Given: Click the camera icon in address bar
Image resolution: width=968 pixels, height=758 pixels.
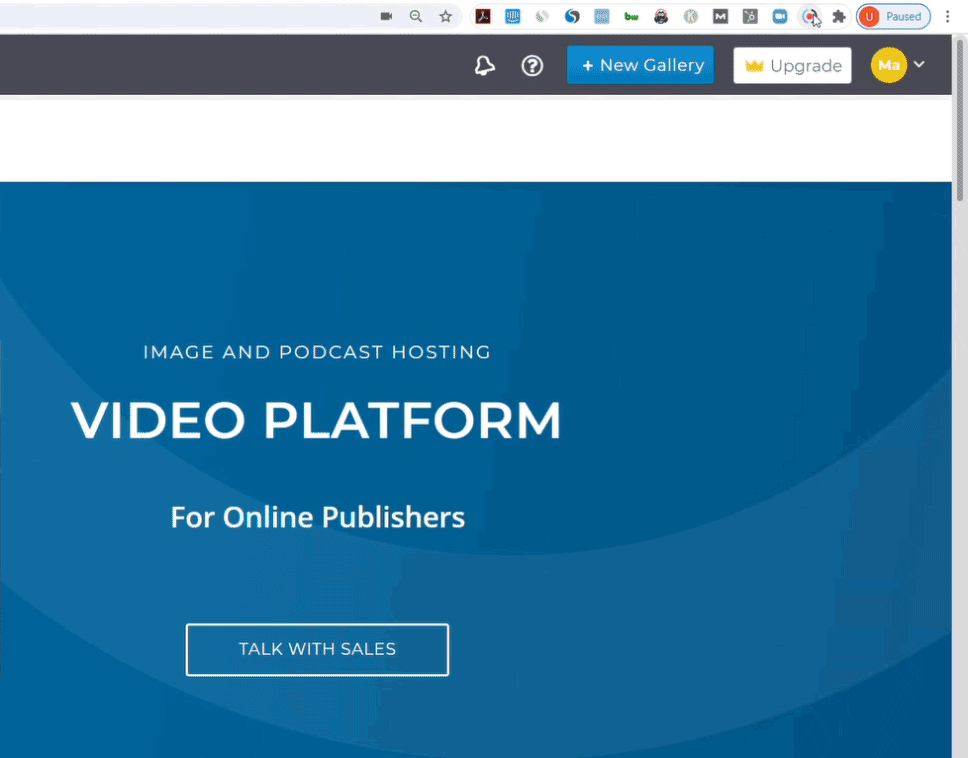Looking at the screenshot, I should 386,17.
